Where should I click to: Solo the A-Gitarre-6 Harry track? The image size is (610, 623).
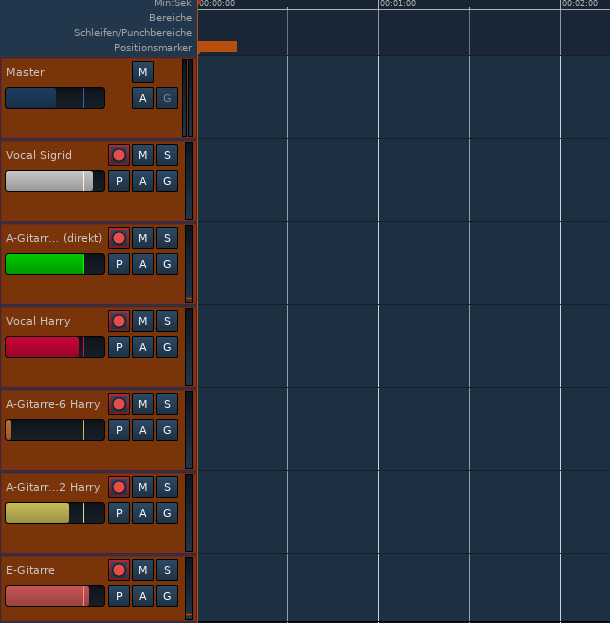pyautogui.click(x=167, y=404)
